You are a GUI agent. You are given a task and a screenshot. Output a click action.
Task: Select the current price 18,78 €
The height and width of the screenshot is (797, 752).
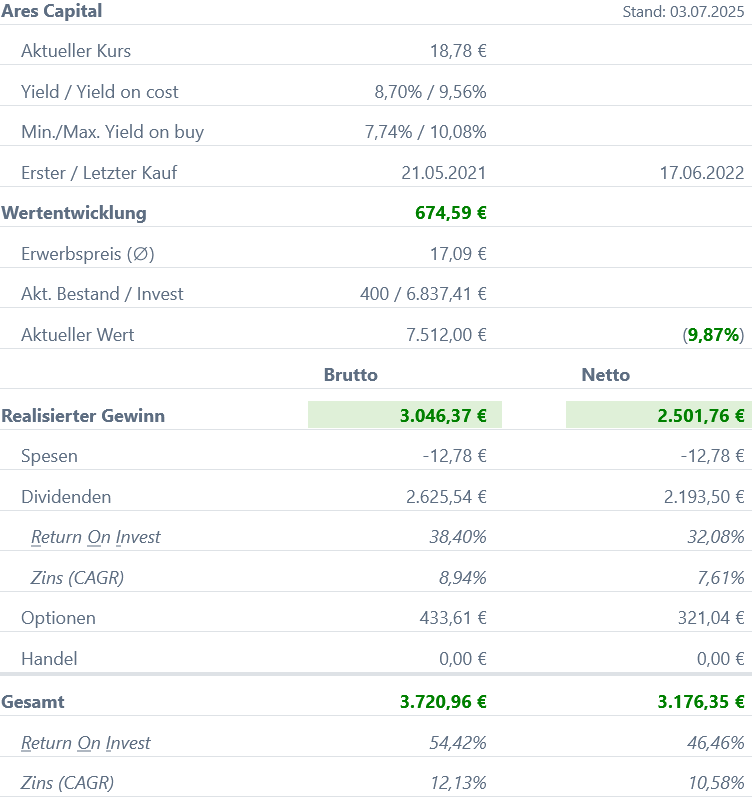[x=458, y=51]
